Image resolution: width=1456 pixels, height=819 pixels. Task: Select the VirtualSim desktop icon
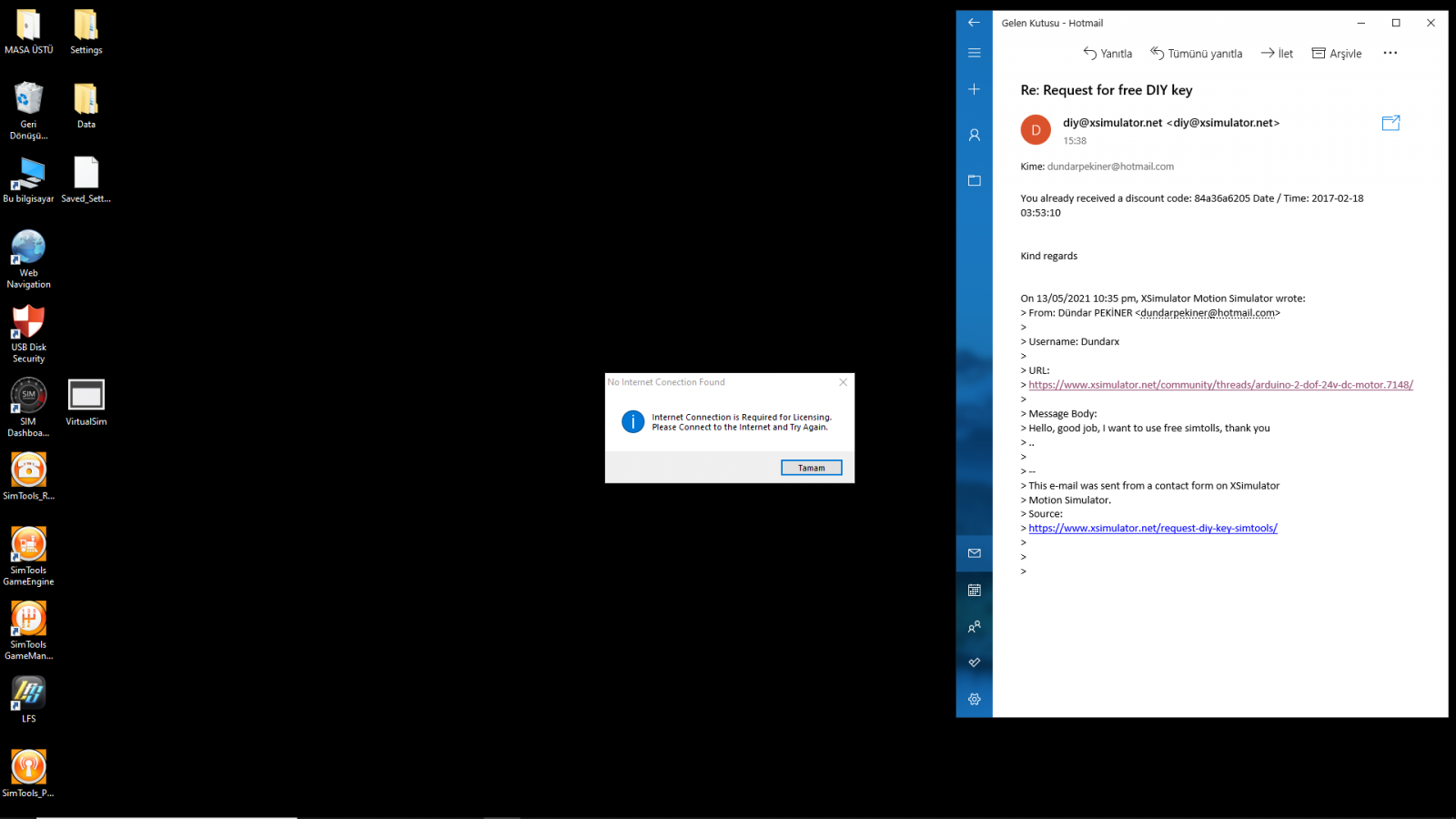(86, 402)
